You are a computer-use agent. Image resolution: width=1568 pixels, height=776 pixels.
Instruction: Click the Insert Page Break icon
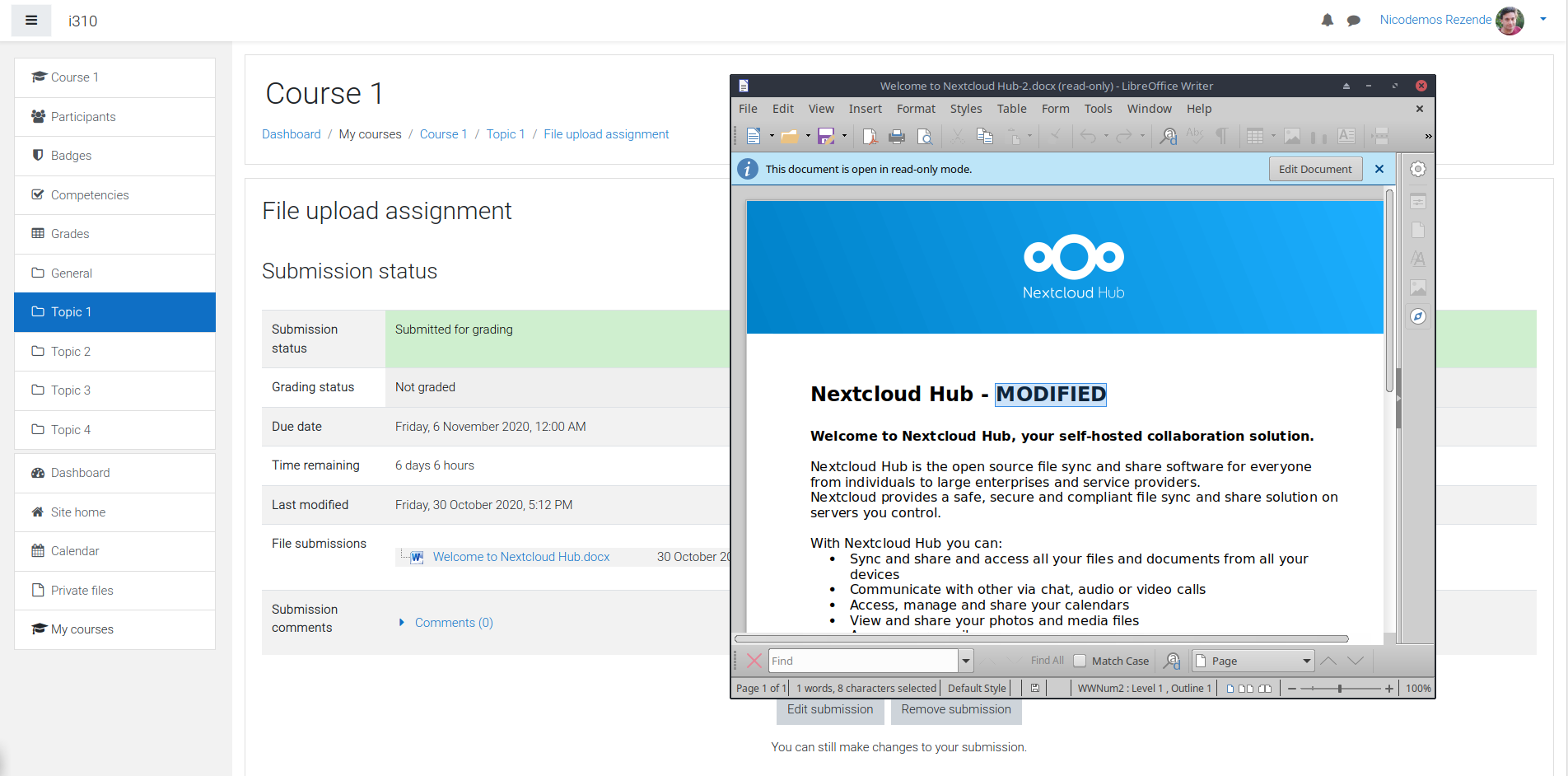pyautogui.click(x=1381, y=136)
